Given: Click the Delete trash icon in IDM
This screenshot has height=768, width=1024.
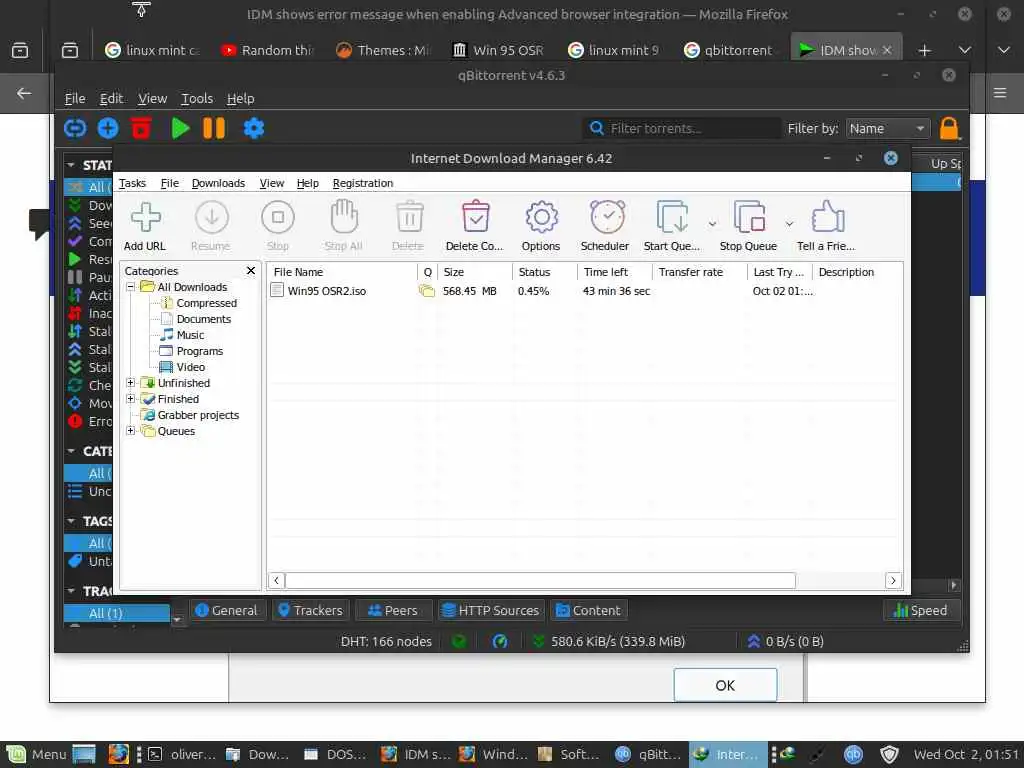Looking at the screenshot, I should (x=409, y=217).
